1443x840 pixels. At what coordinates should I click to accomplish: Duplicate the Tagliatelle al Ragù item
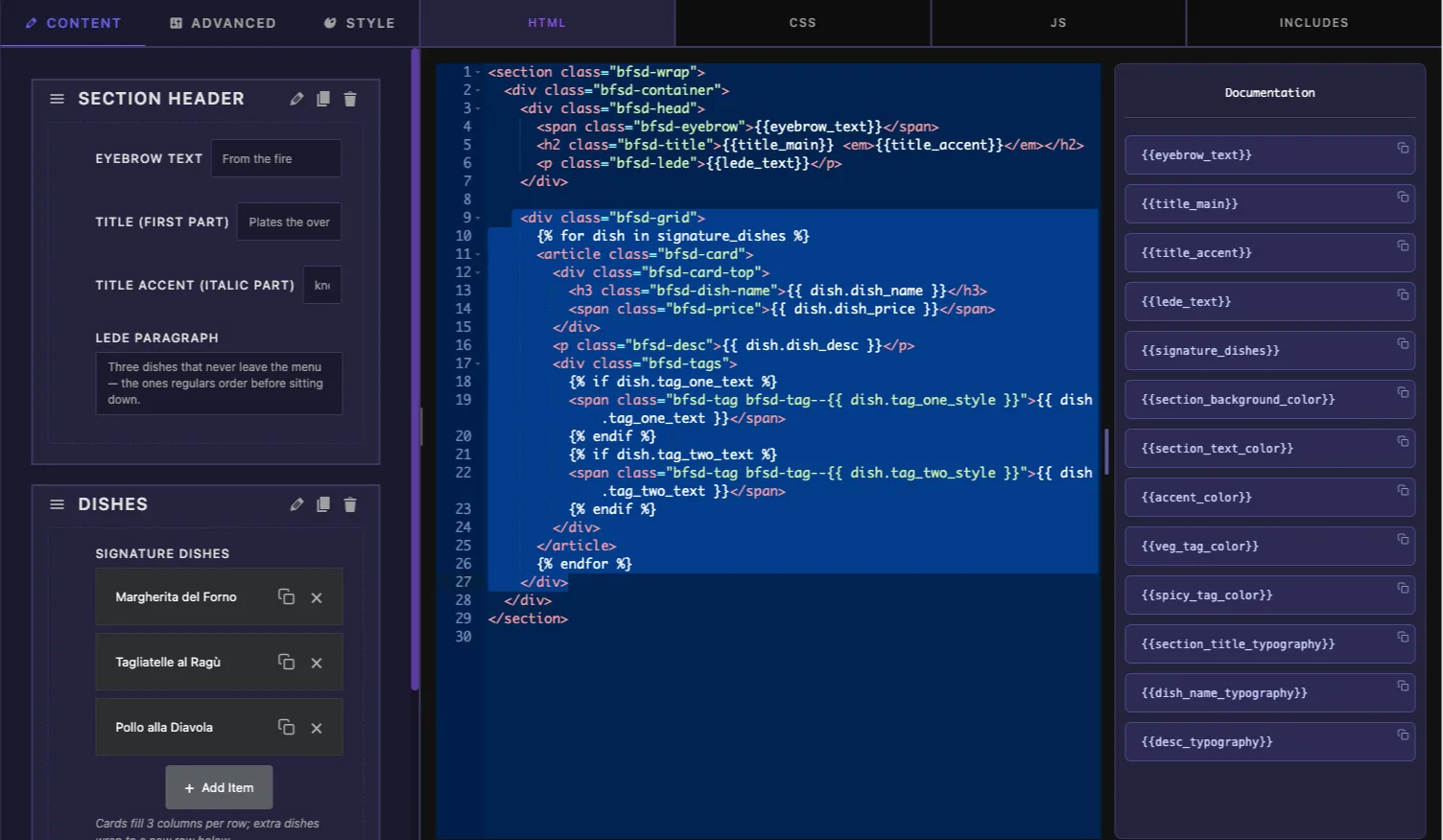click(286, 662)
